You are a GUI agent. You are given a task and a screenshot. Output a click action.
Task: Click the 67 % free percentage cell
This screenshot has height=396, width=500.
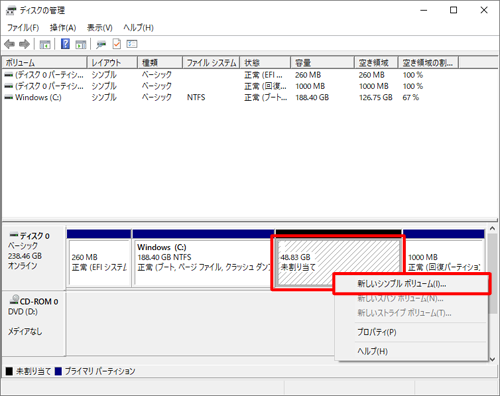[x=411, y=98]
